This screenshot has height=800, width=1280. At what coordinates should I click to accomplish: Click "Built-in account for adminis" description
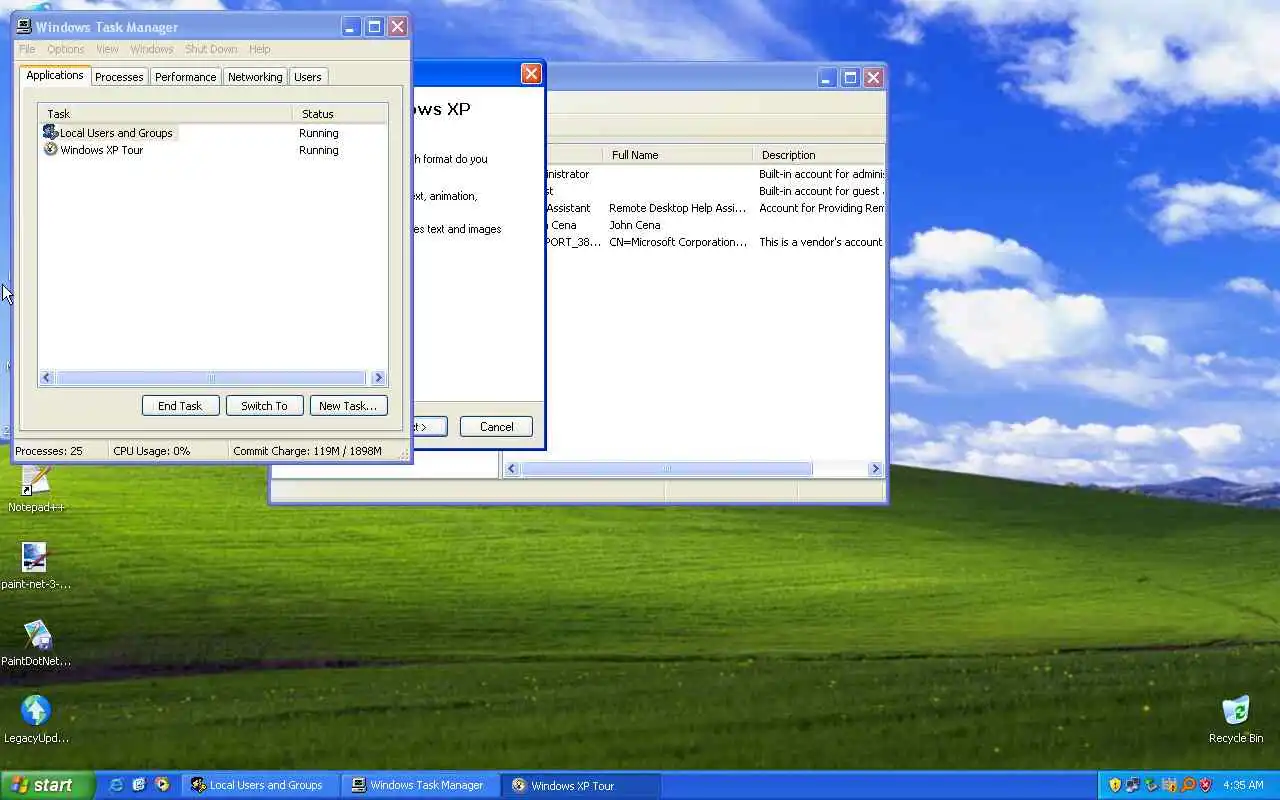point(821,174)
